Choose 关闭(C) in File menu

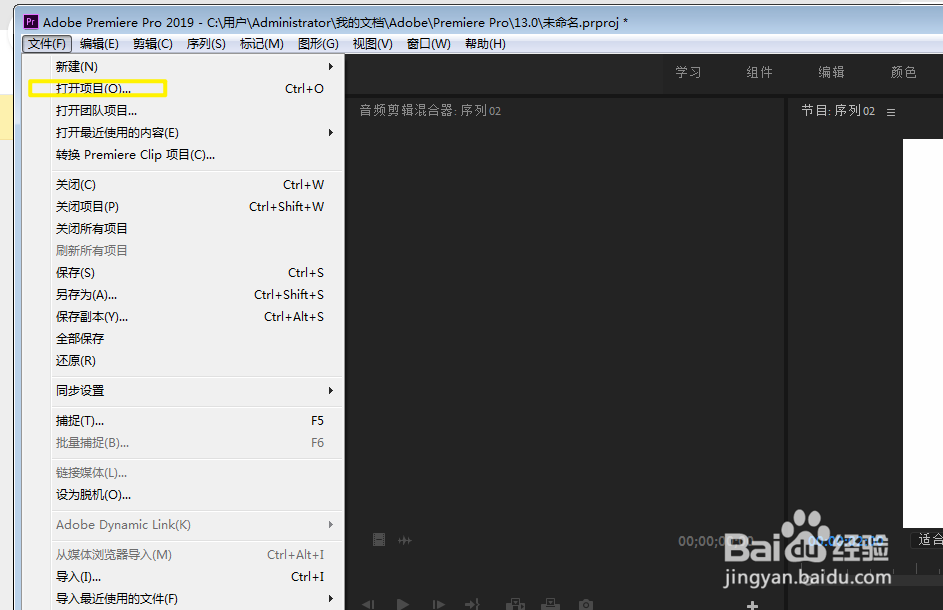(x=183, y=185)
